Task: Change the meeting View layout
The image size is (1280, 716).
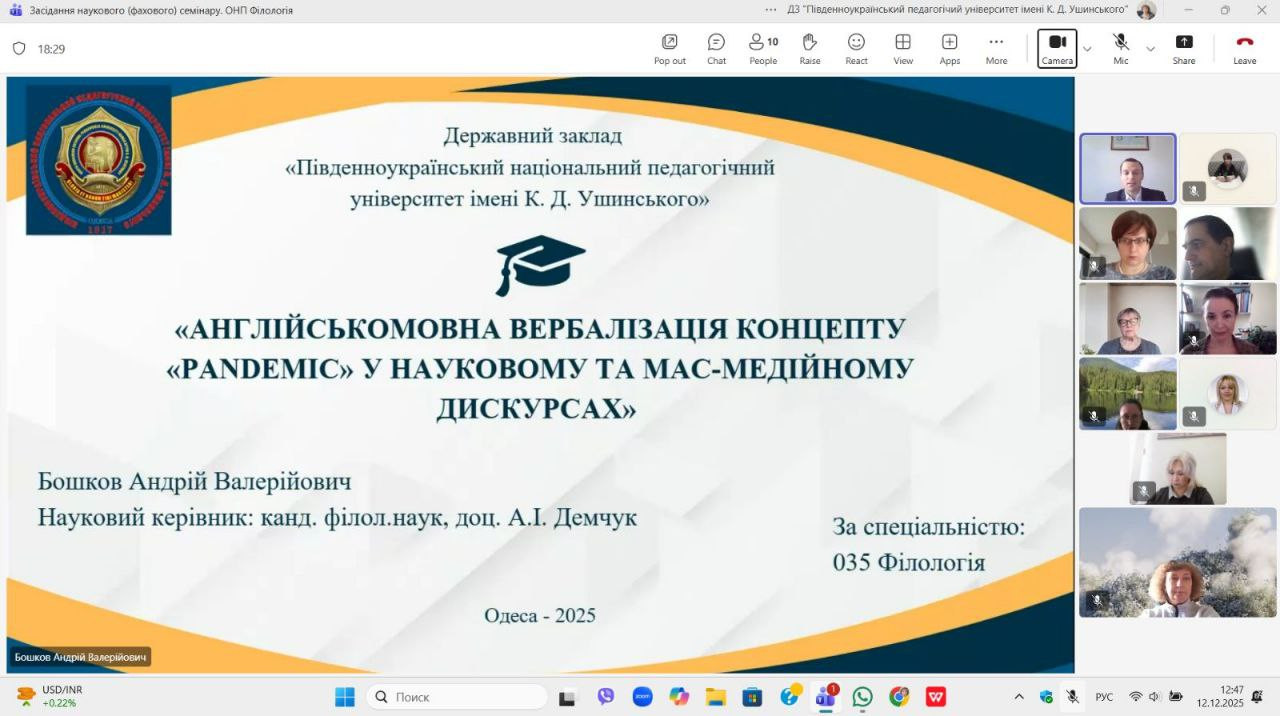Action: coord(903,48)
